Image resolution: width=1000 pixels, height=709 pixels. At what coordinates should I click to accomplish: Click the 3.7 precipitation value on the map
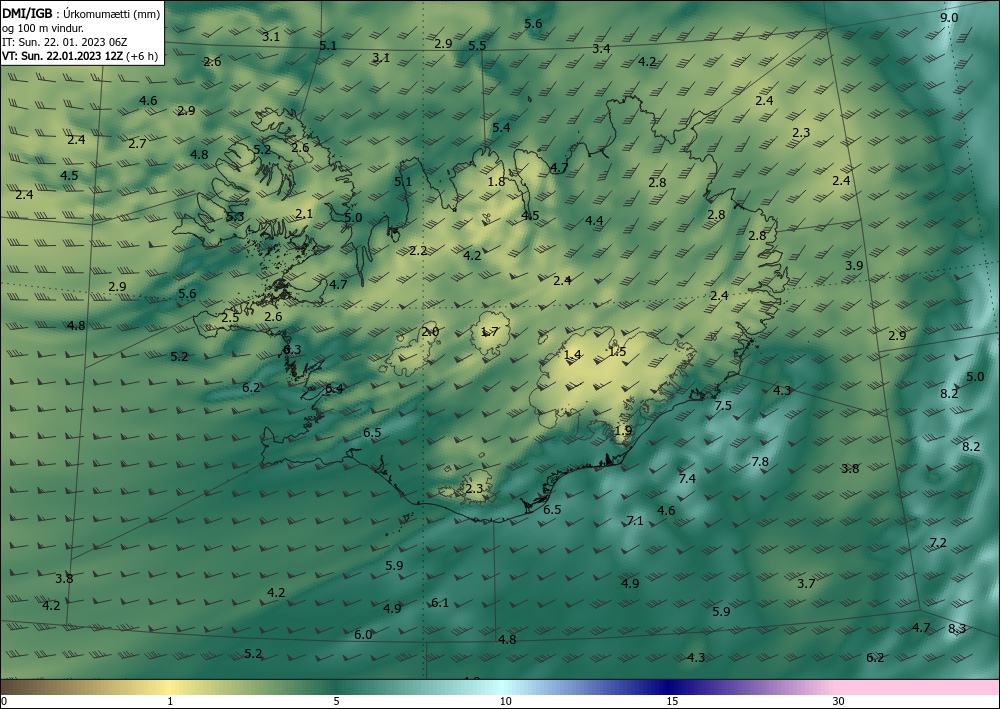[806, 583]
